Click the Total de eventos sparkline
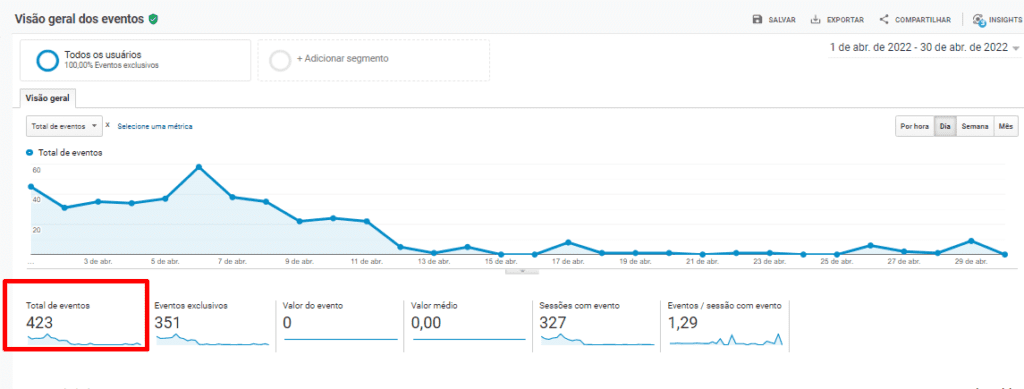 point(84,339)
